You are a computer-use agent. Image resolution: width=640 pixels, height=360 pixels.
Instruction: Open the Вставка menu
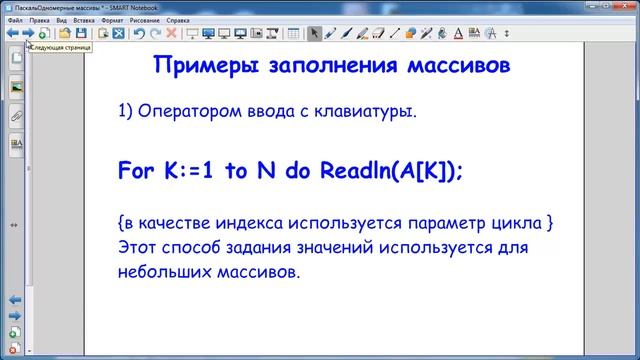[84, 20]
